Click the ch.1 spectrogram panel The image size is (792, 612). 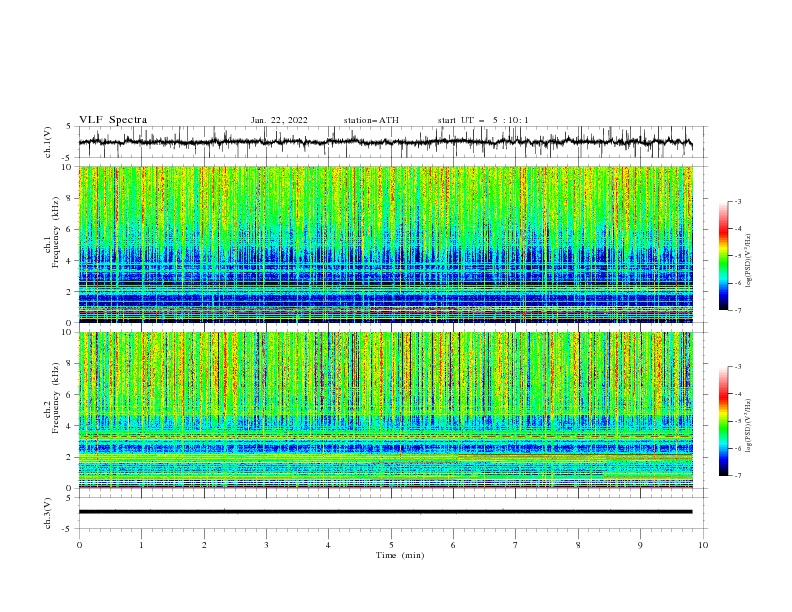386,244
